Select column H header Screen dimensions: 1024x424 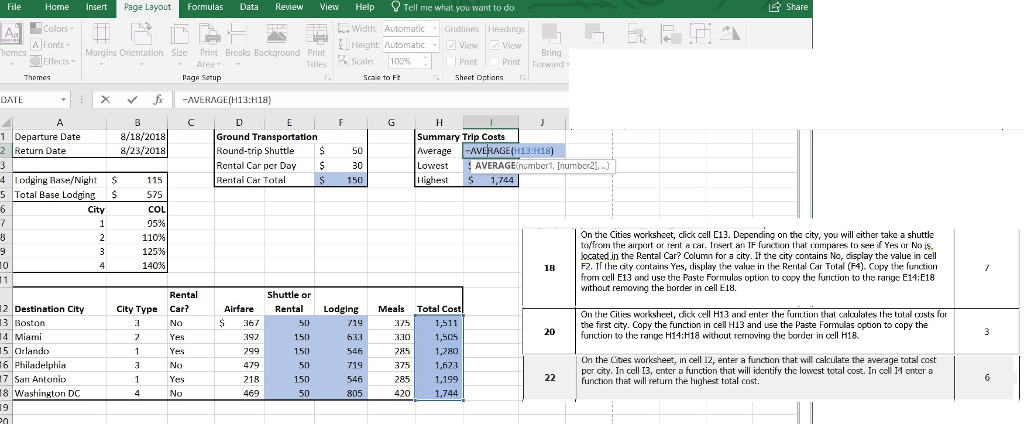[439, 122]
